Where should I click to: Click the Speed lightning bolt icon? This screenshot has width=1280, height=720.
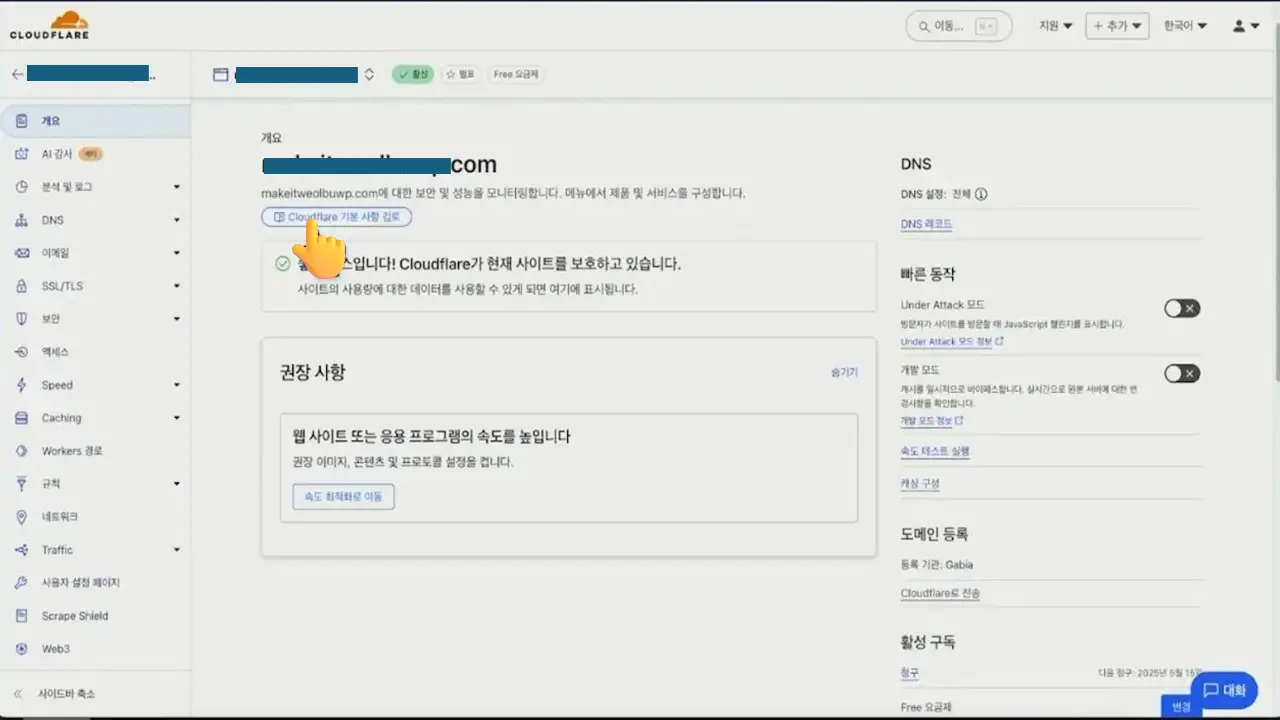(x=21, y=385)
